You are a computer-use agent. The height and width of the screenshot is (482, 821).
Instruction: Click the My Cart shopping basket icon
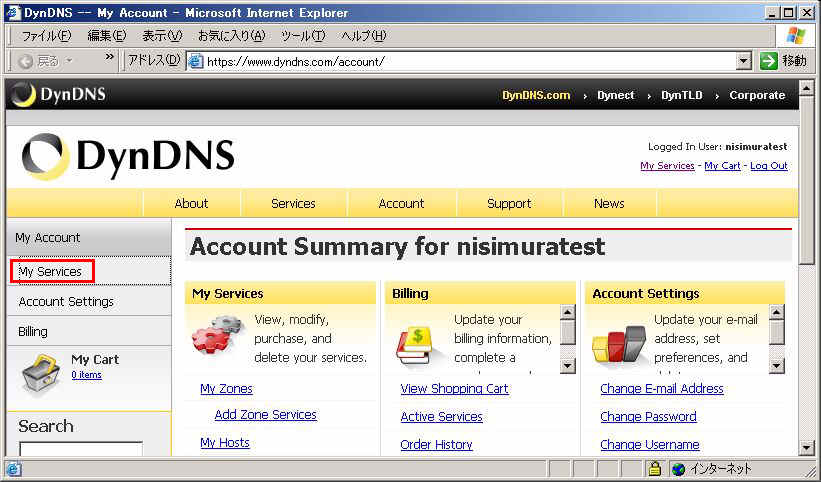(41, 373)
